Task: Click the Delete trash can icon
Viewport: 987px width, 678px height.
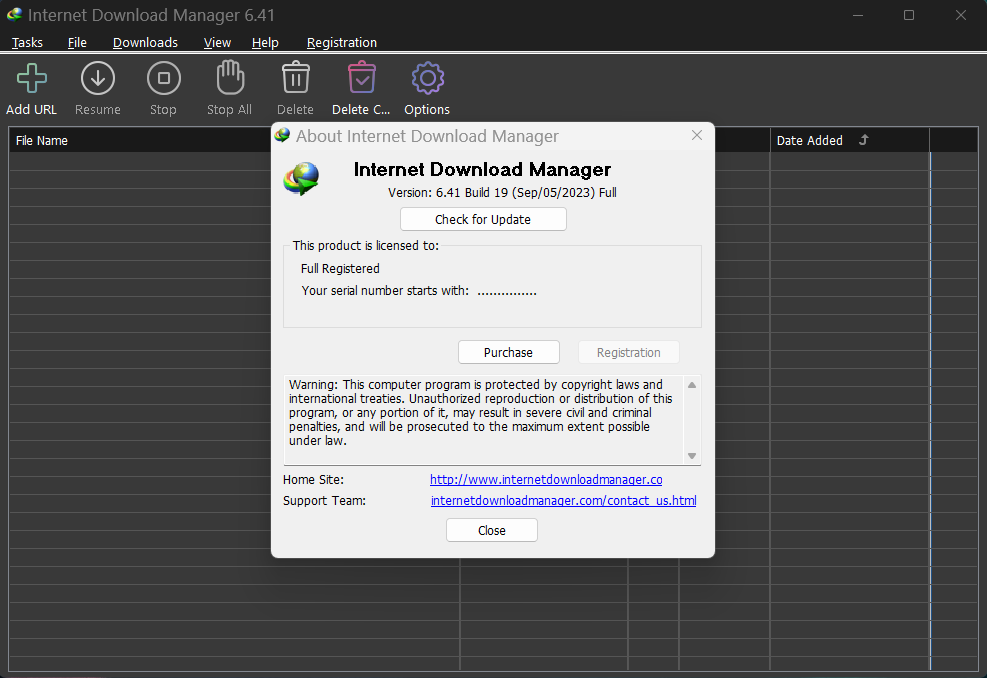Action: tap(295, 77)
